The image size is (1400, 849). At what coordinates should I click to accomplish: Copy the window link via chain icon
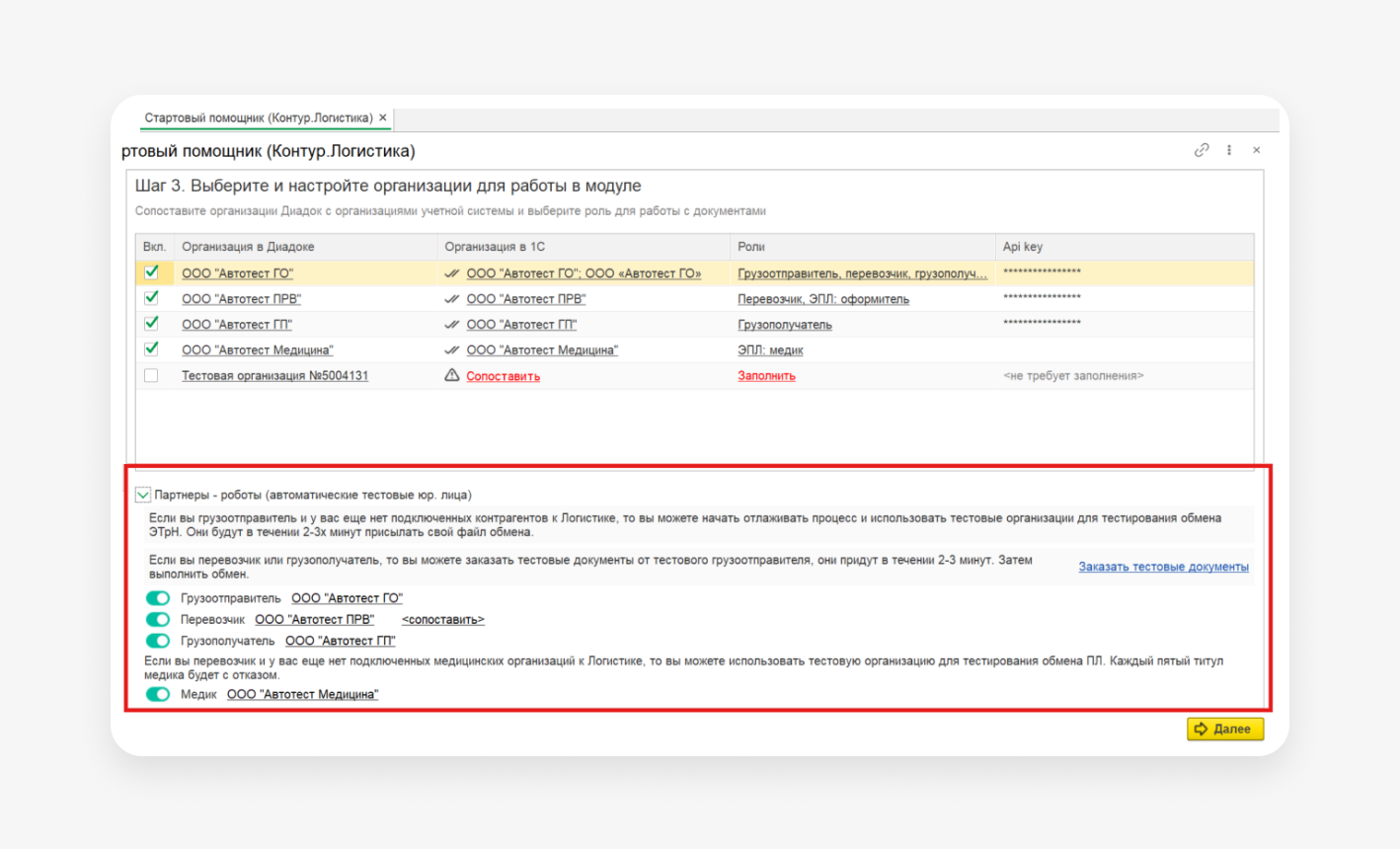pyautogui.click(x=1202, y=150)
